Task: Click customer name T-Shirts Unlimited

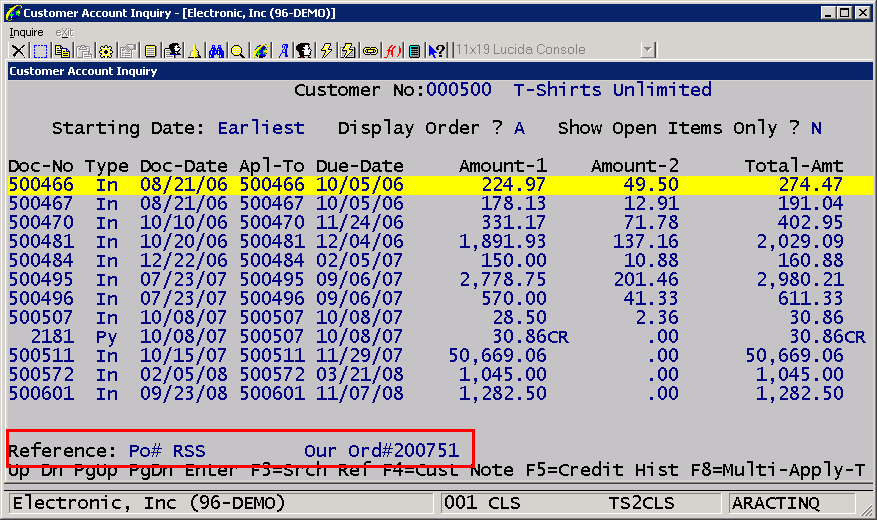Action: 612,89
